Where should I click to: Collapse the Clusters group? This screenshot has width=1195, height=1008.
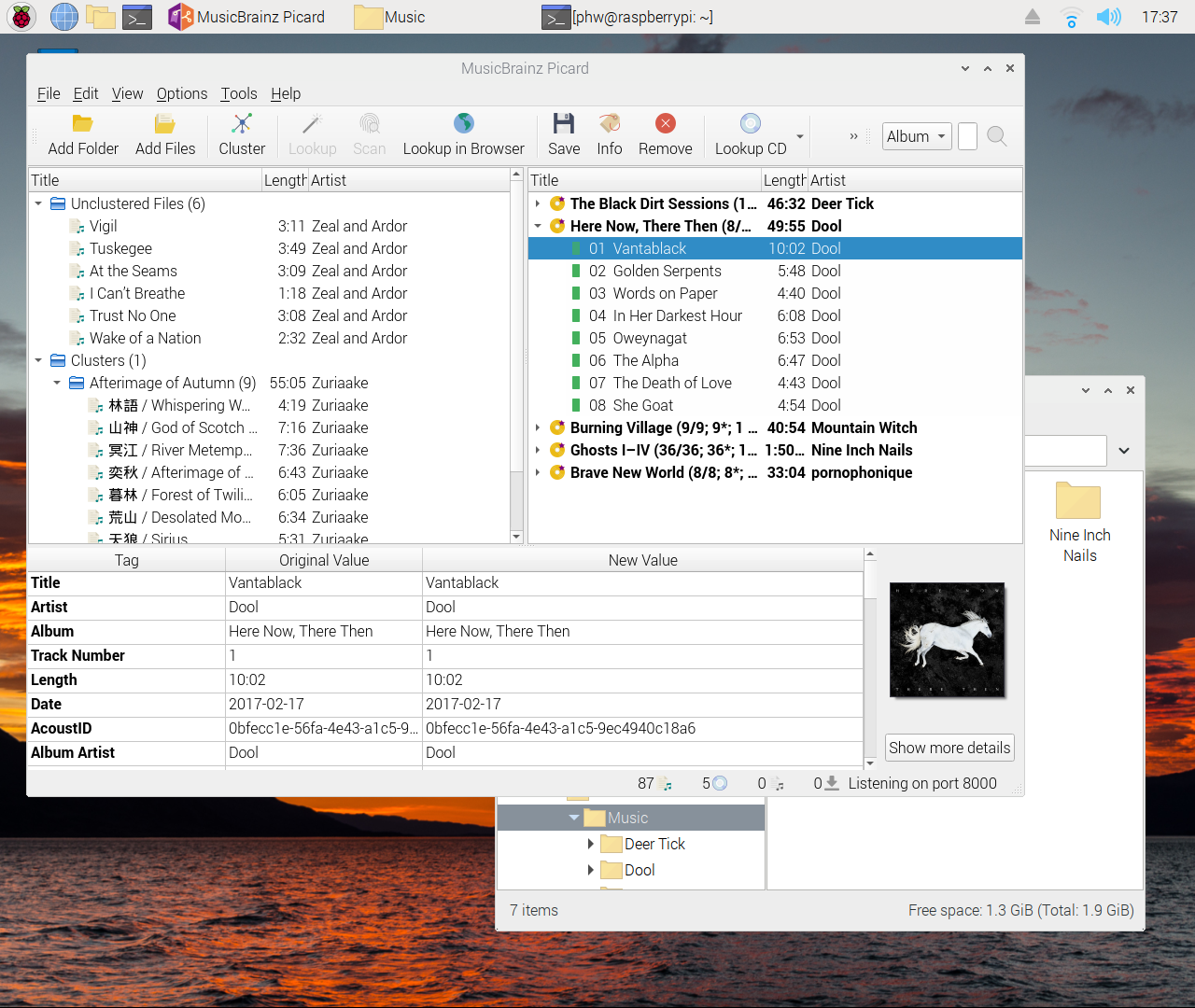(38, 360)
